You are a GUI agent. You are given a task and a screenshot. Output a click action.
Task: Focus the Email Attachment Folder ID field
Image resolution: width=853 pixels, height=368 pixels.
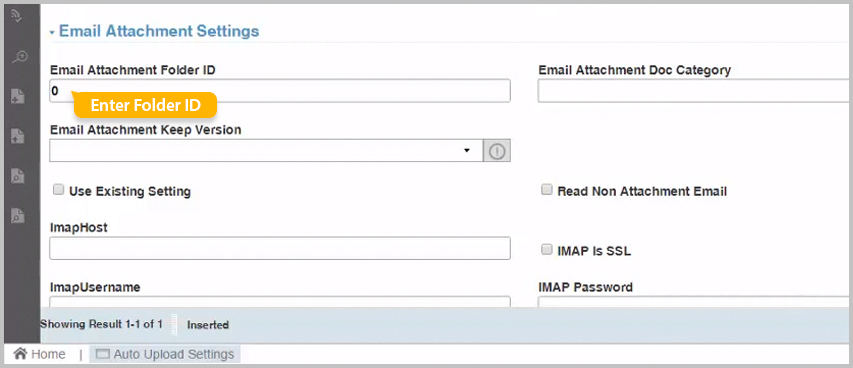280,91
